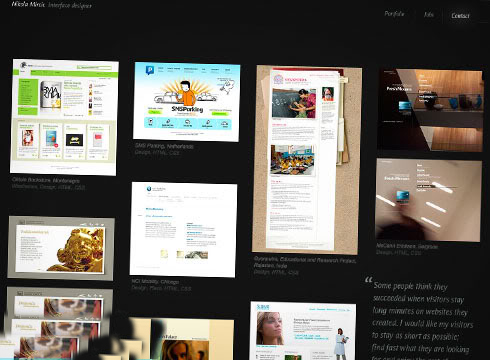Open the beige blurred-lights site thumbnail
This screenshot has width=490, height=360.
[x=428, y=200]
